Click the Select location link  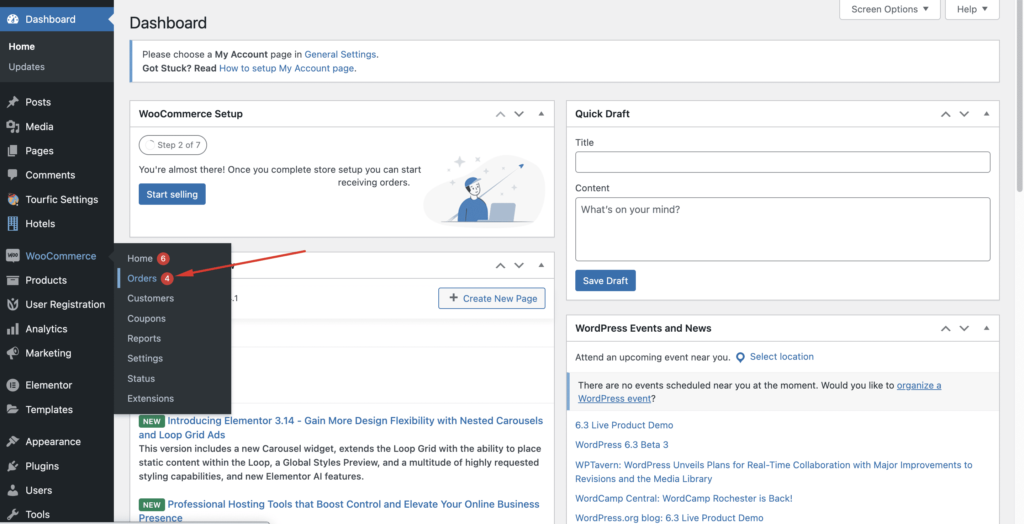(x=782, y=357)
